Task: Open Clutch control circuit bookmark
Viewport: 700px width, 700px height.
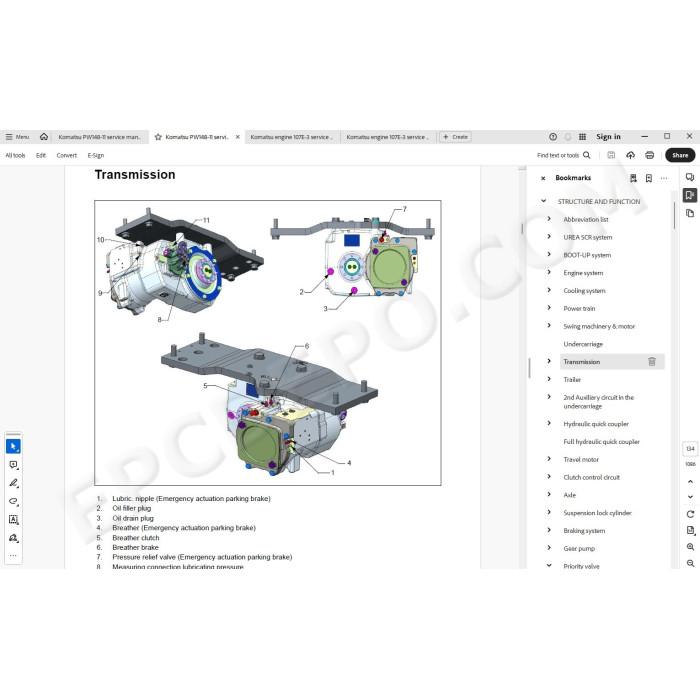Action: [x=591, y=477]
